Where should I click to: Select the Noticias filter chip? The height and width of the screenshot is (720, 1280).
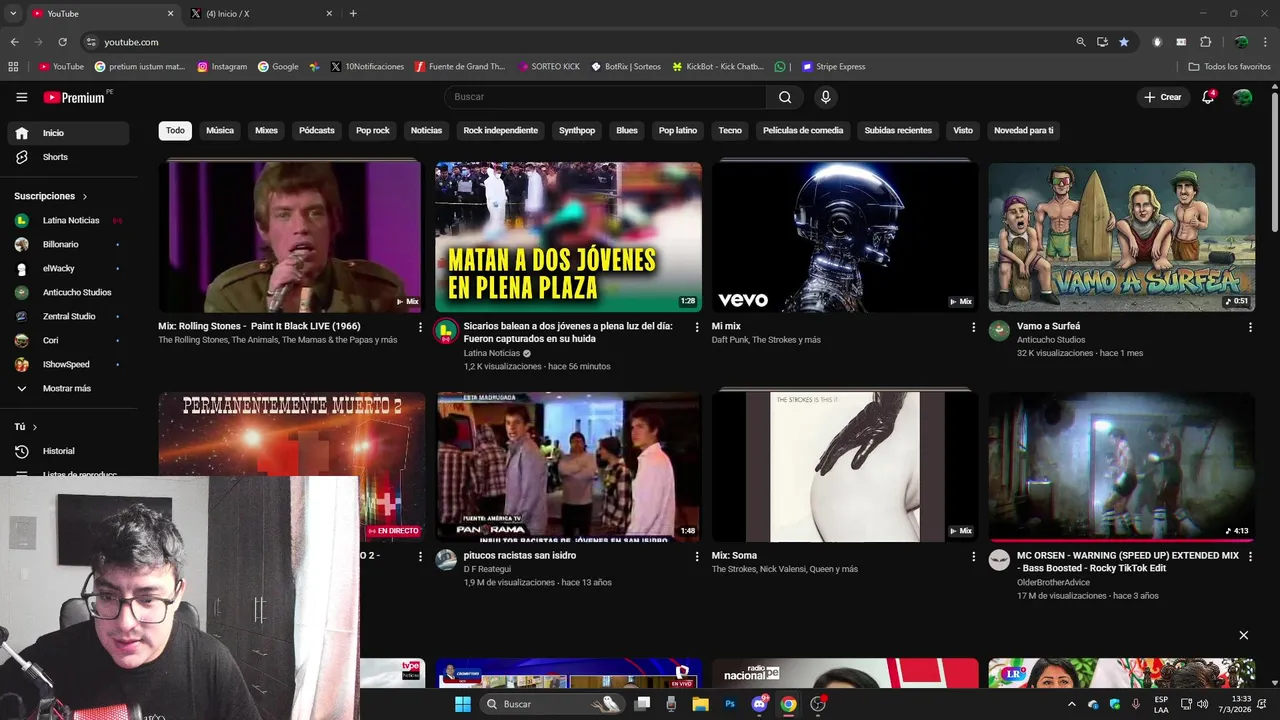point(426,130)
